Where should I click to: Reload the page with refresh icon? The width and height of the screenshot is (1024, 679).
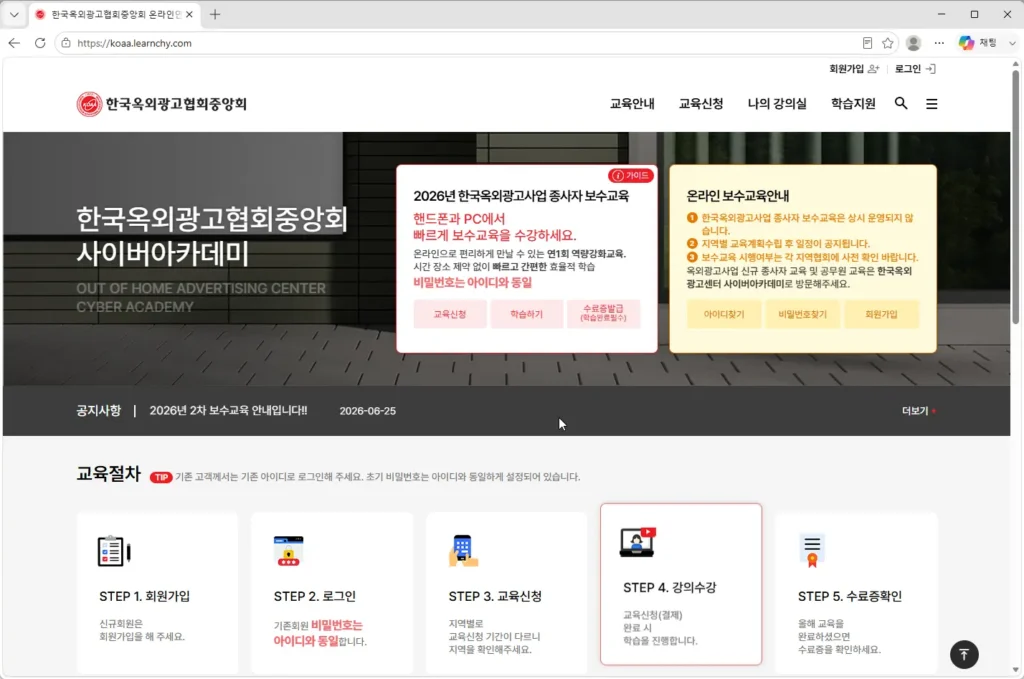pos(40,43)
